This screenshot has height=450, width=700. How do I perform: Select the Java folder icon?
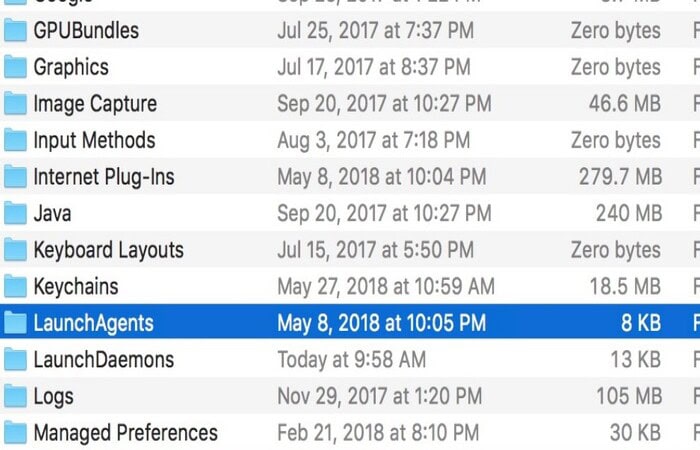[15, 213]
